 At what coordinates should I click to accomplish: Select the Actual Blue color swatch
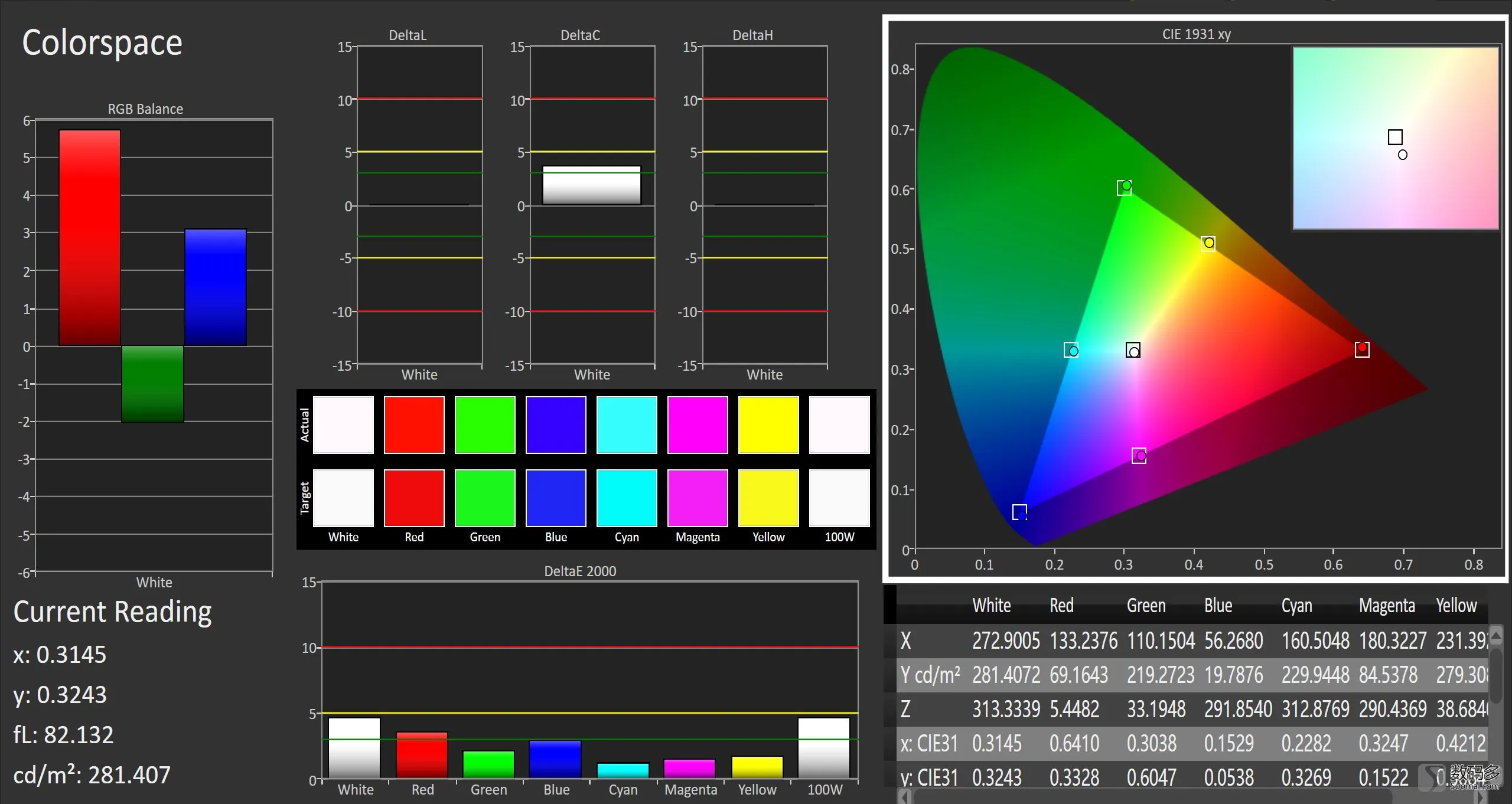point(556,425)
